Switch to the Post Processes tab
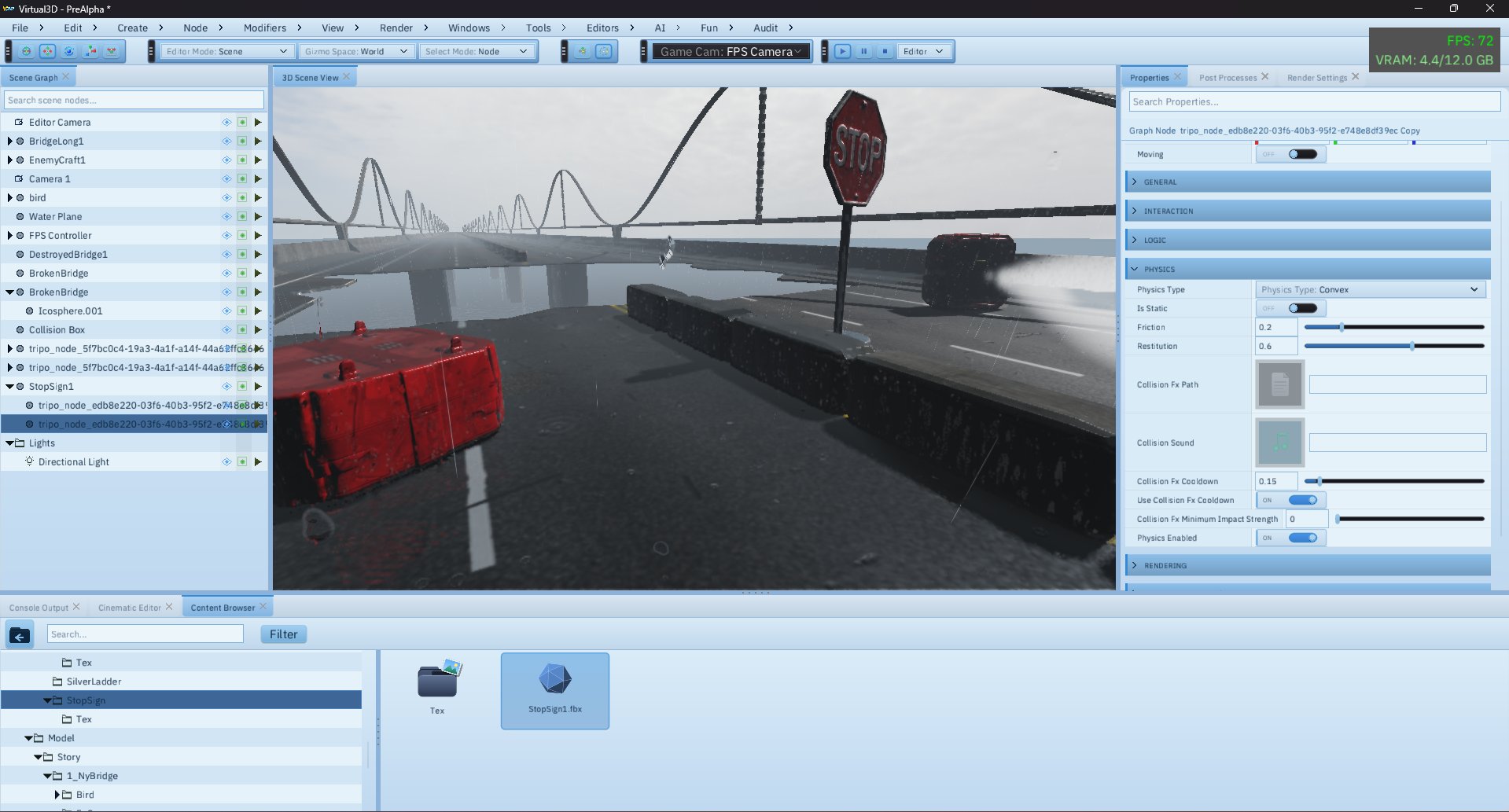This screenshot has height=812, width=1509. (1227, 77)
